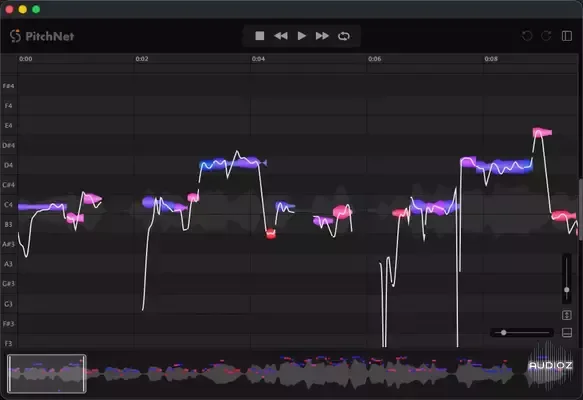Toggle the bottom overview panel icon
Screen dimensions: 583x400
[567, 332]
